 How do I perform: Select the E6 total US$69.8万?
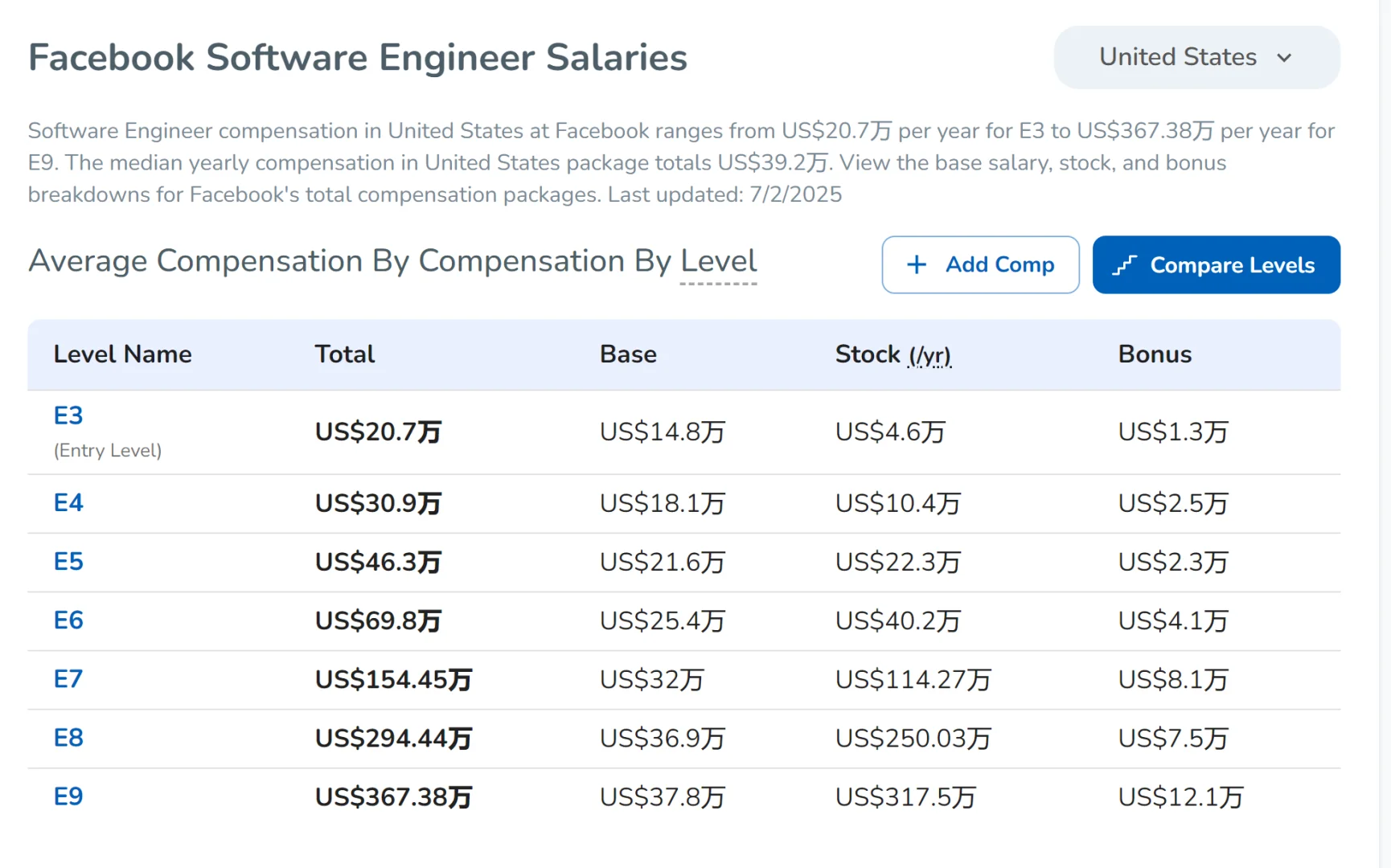click(378, 620)
